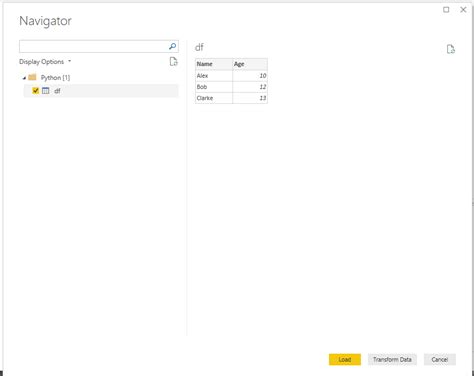Viewport: 474px width, 376px height.
Task: Maximize the Navigator window
Action: point(446,10)
